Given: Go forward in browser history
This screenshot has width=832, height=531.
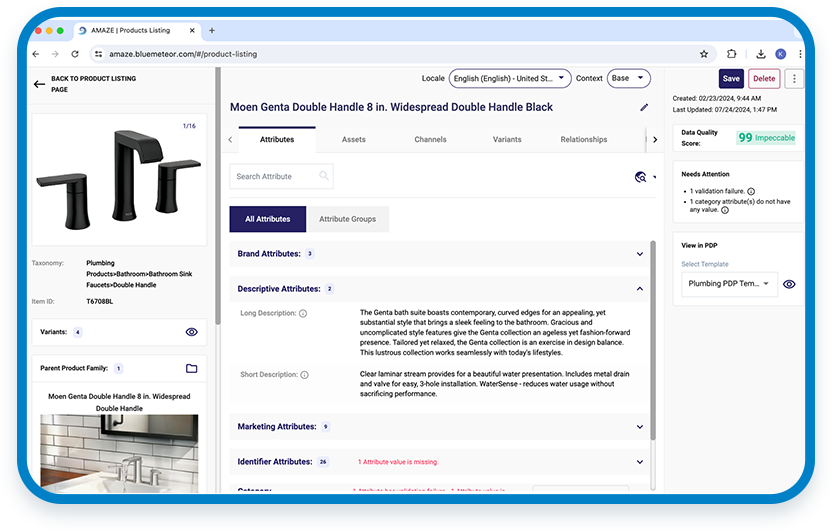Looking at the screenshot, I should point(55,54).
